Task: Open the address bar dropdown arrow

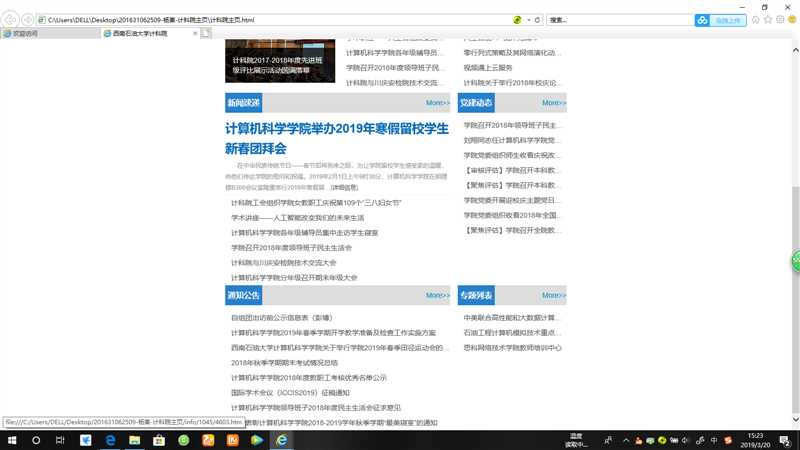Action: 529,20
